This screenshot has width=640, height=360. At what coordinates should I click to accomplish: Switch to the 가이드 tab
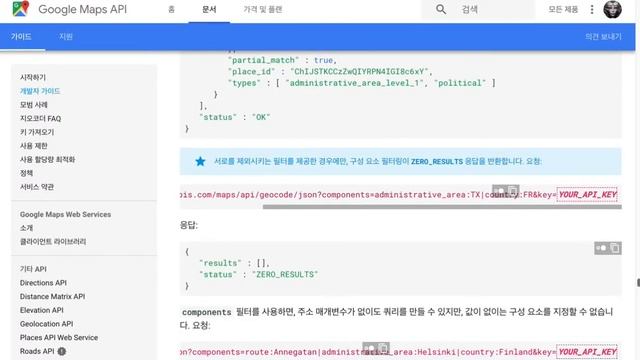(21, 37)
